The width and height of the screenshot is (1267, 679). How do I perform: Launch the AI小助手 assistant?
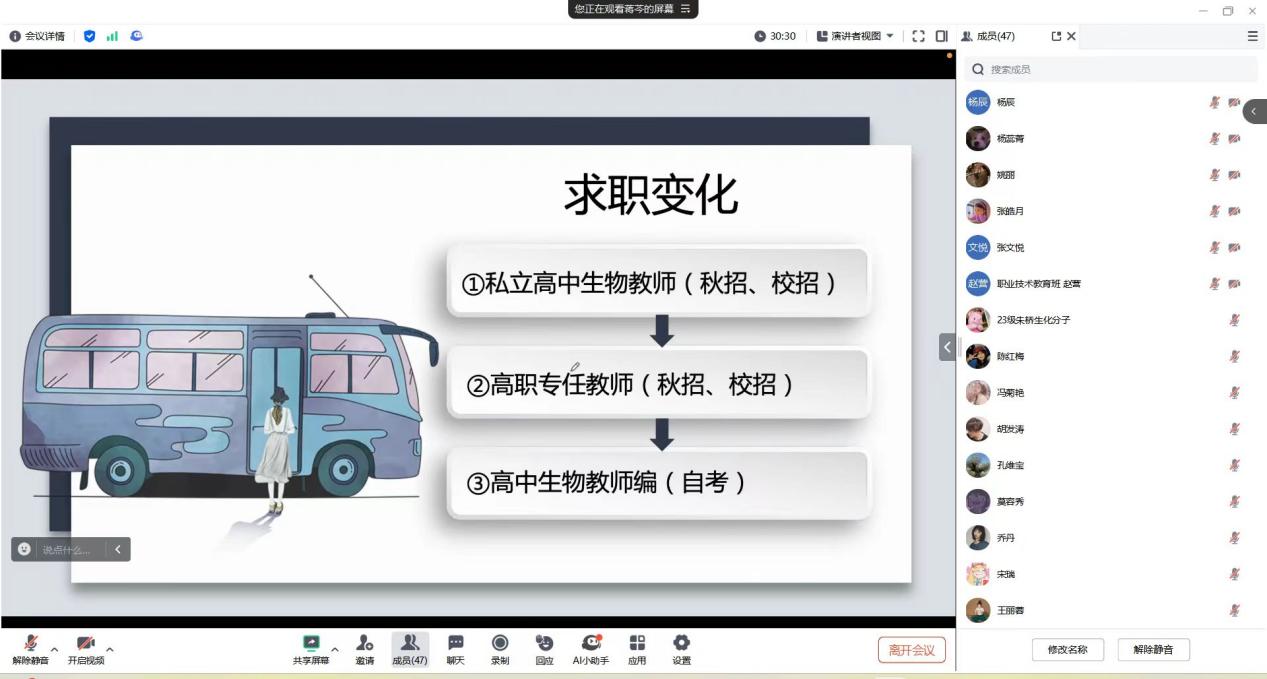[591, 643]
